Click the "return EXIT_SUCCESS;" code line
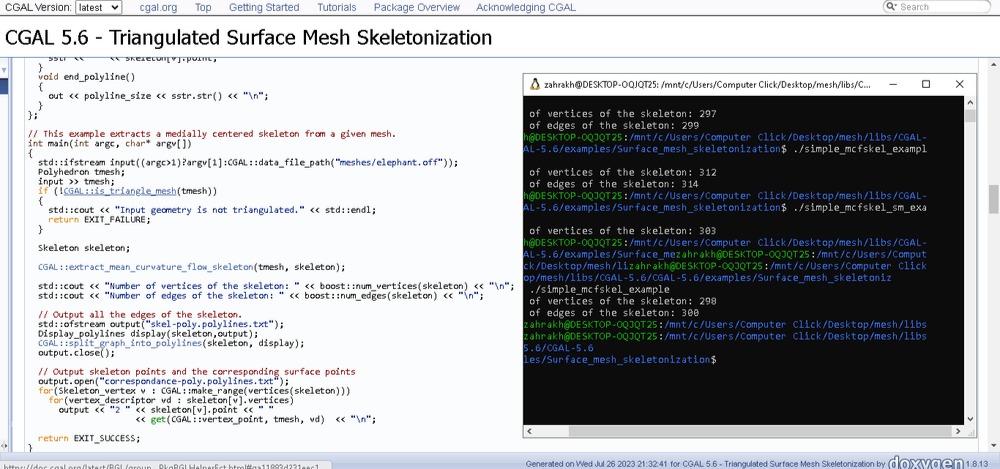This screenshot has height=469, width=1000. (89, 438)
